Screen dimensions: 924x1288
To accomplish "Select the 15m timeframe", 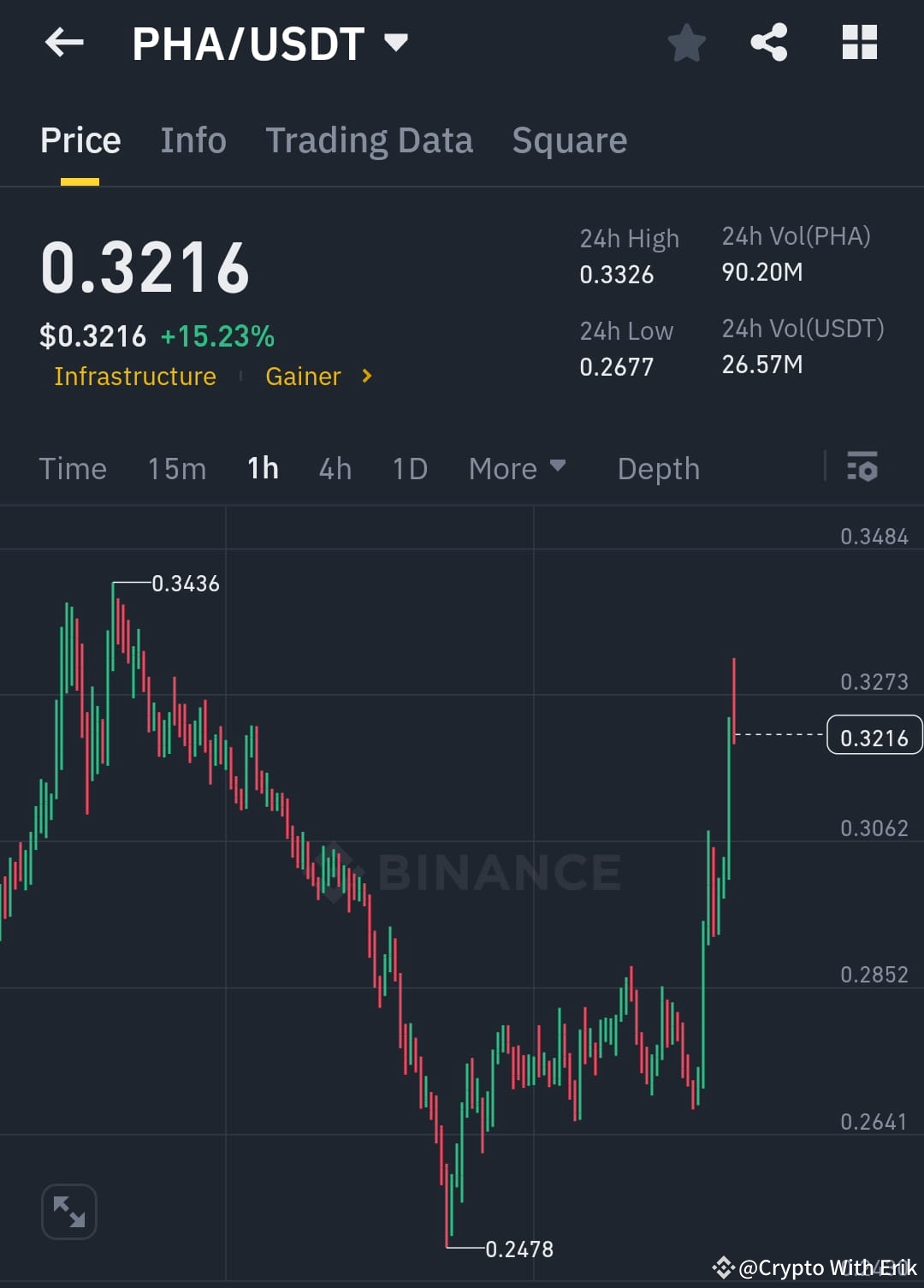I will click(x=176, y=468).
